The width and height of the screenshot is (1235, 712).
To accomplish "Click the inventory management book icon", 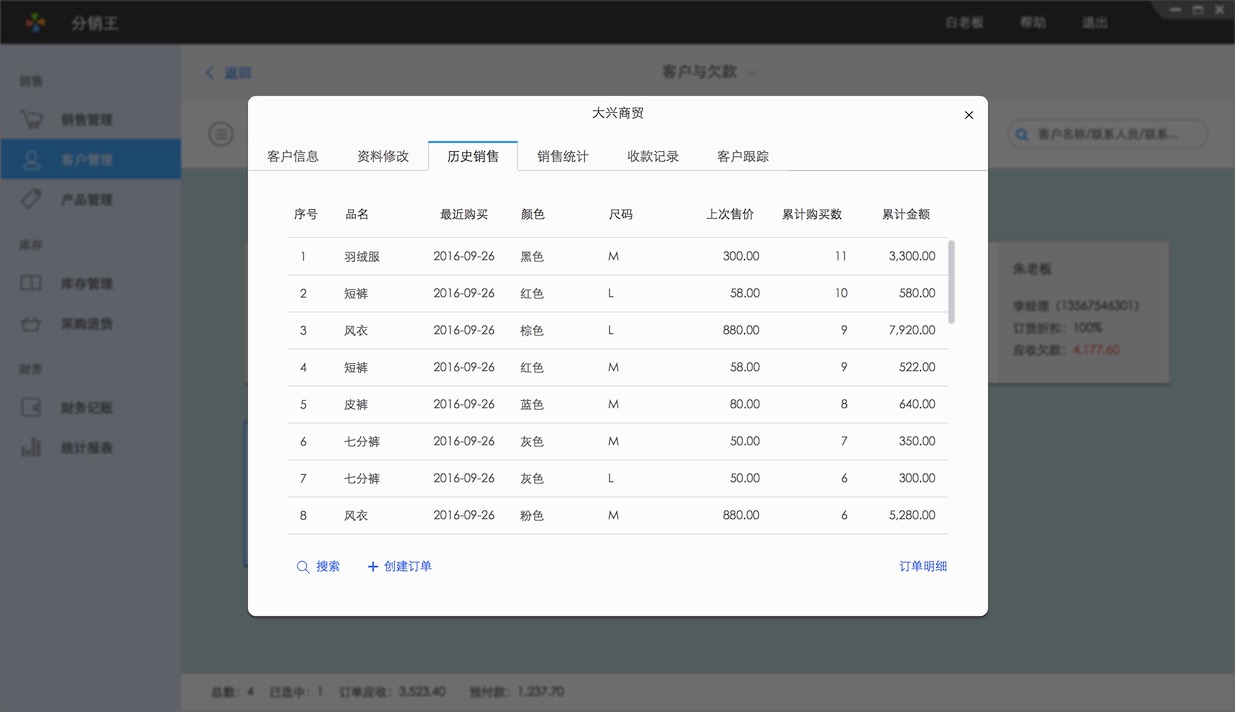I will click(32, 283).
